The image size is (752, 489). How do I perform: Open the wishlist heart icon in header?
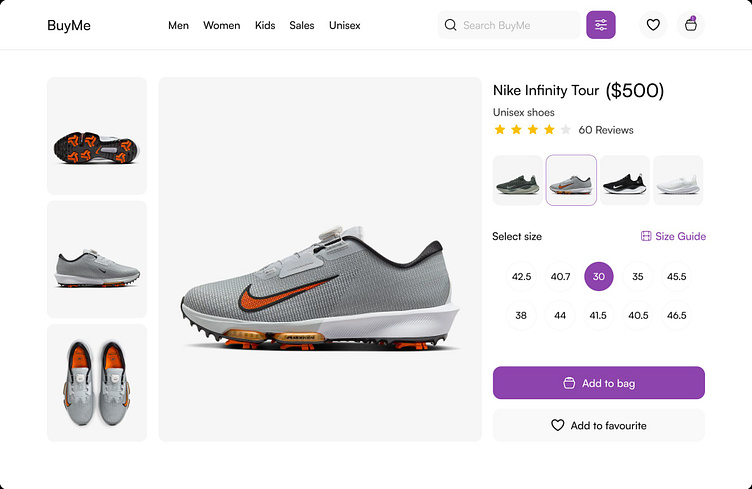pyautogui.click(x=653, y=25)
